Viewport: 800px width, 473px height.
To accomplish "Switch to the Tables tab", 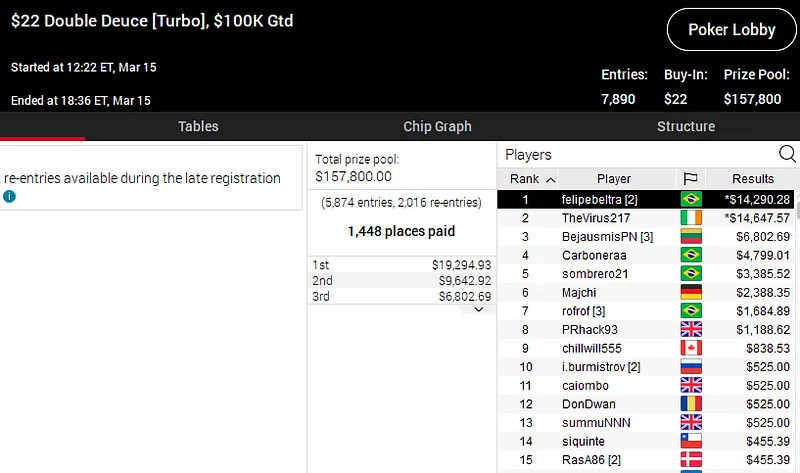I will pyautogui.click(x=198, y=127).
